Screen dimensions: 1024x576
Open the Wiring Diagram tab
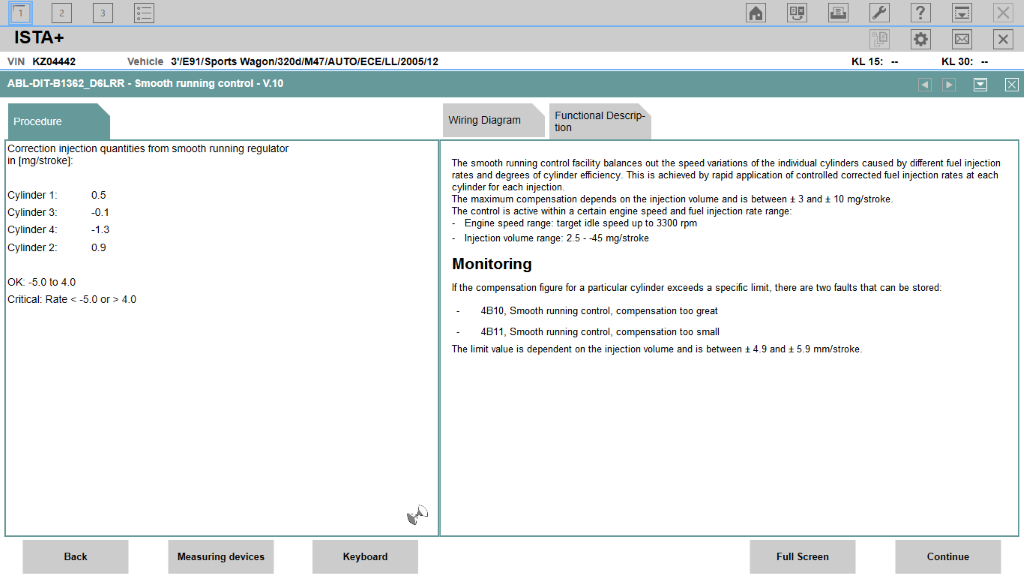point(485,121)
